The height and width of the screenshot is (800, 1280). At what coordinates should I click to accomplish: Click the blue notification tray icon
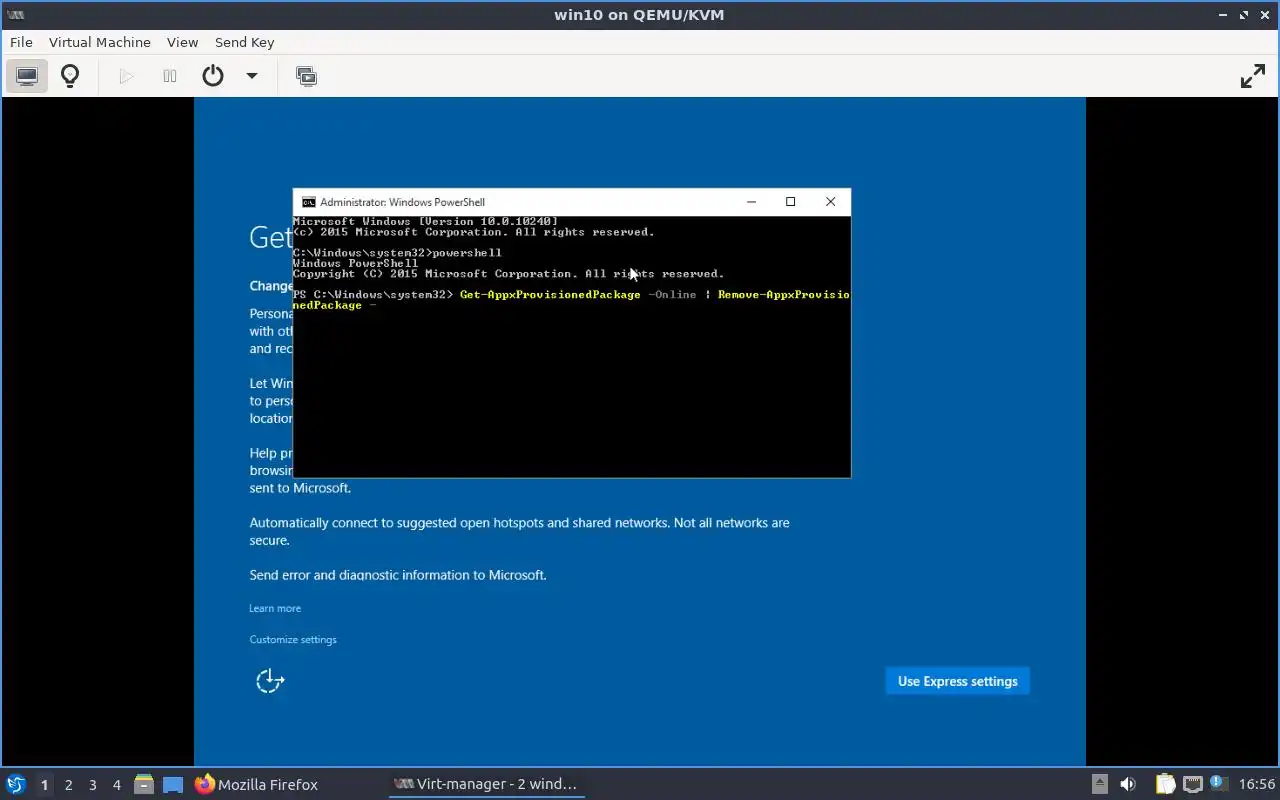(1219, 784)
